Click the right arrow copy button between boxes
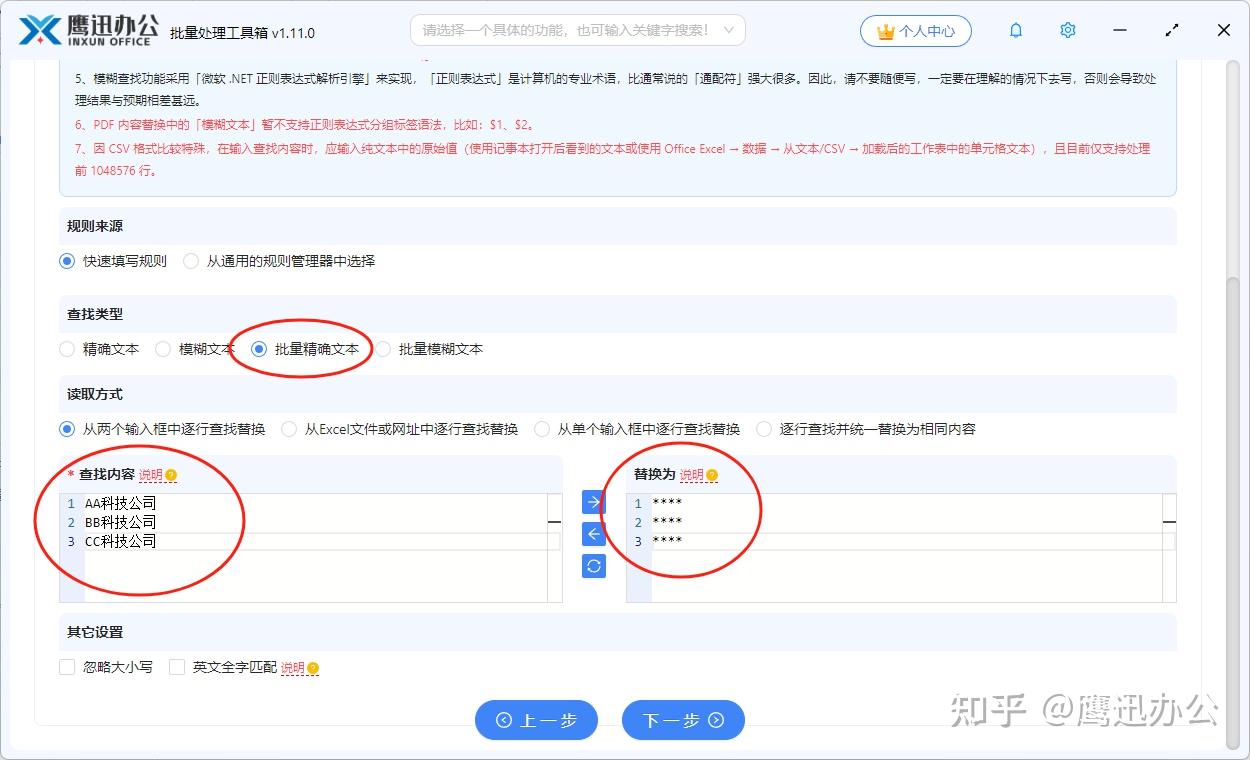1250x760 pixels. [x=594, y=502]
